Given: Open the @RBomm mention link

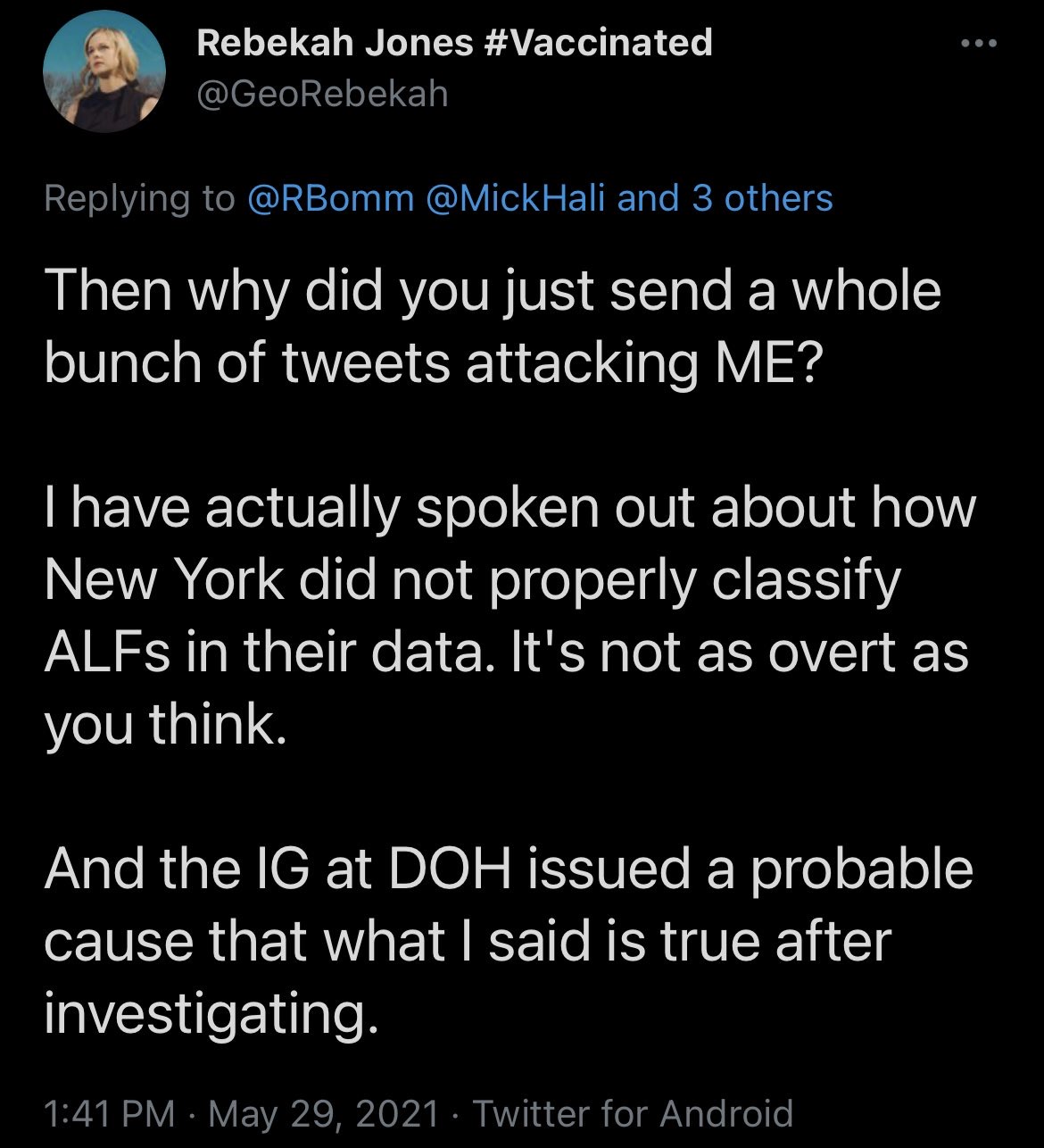Looking at the screenshot, I should [329, 197].
